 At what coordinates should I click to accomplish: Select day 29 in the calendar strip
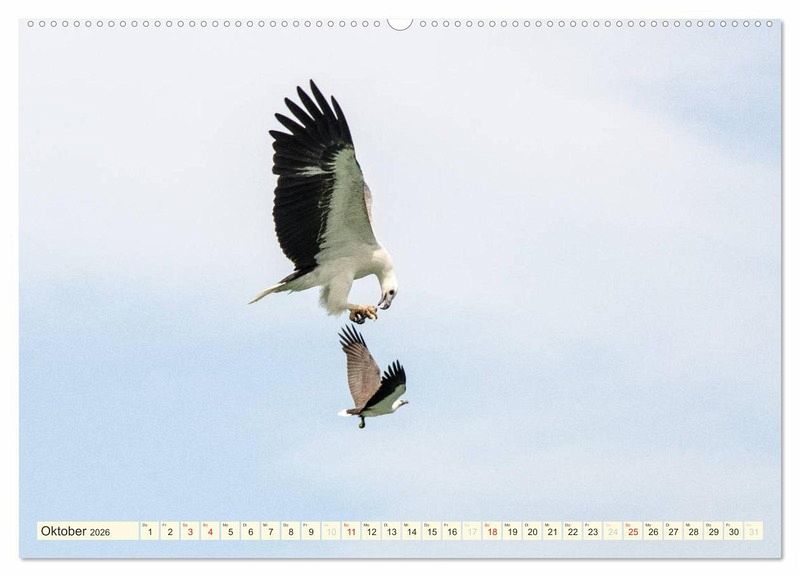tap(714, 531)
